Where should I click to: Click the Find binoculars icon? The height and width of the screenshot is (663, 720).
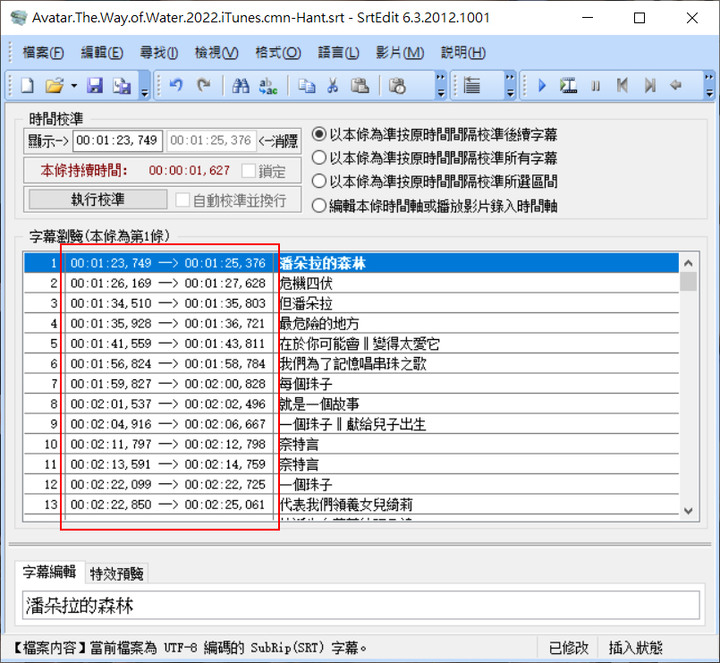tap(241, 85)
